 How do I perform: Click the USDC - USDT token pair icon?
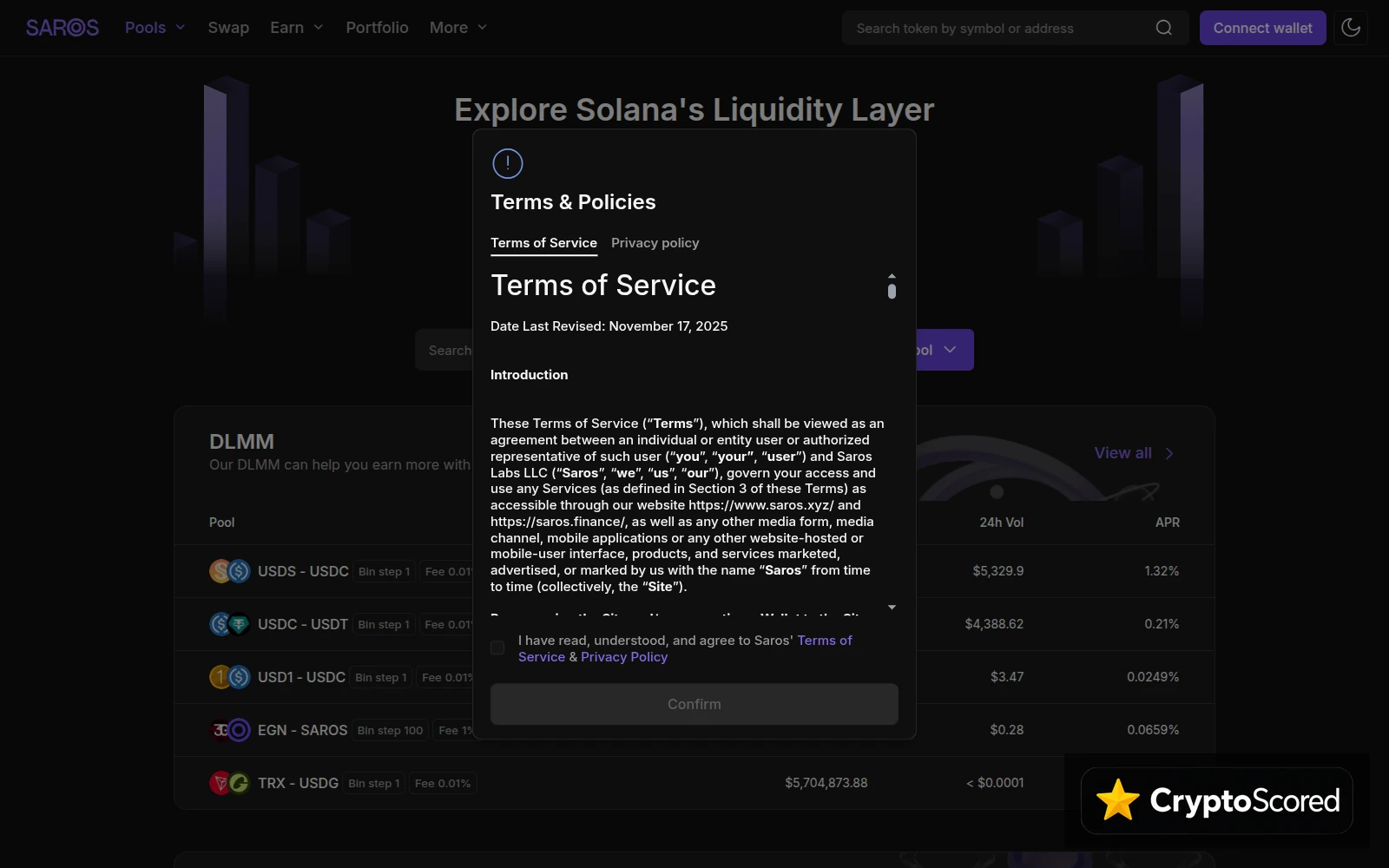pos(230,624)
